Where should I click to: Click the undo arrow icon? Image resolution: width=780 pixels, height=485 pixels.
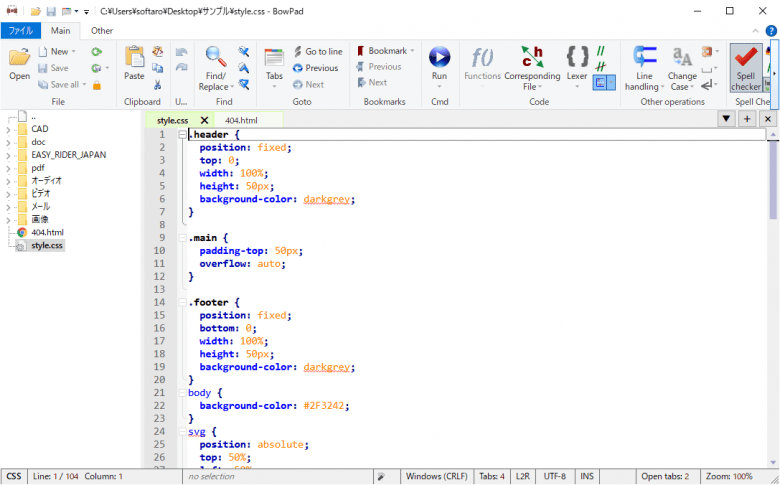(182, 52)
